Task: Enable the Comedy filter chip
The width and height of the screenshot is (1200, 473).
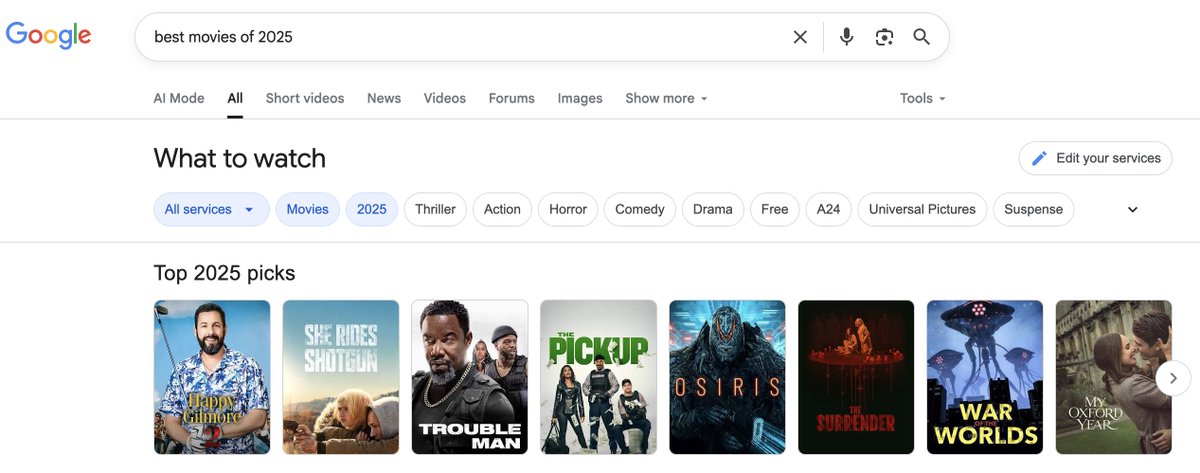Action: coord(640,209)
